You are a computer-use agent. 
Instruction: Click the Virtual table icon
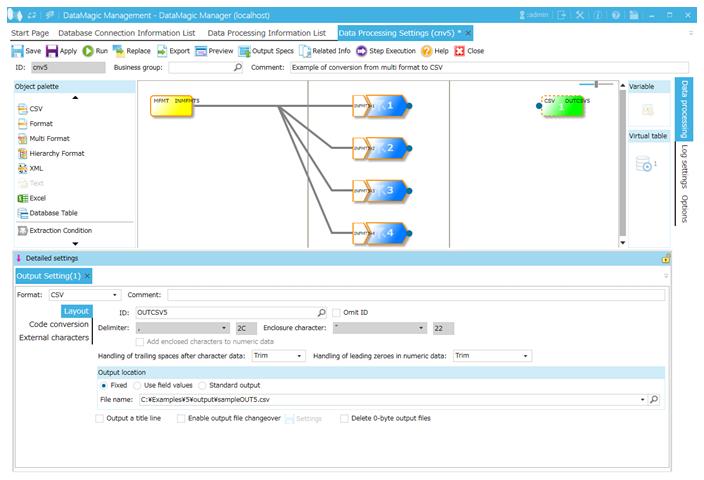(x=645, y=164)
